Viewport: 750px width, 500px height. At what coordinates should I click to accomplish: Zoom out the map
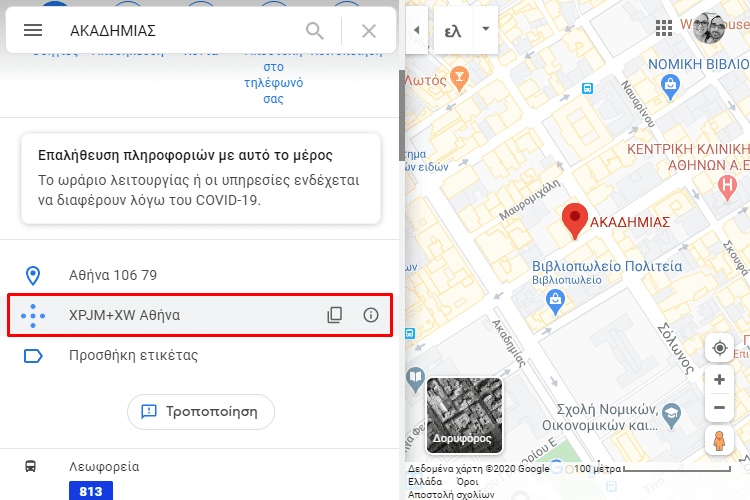tap(719, 408)
